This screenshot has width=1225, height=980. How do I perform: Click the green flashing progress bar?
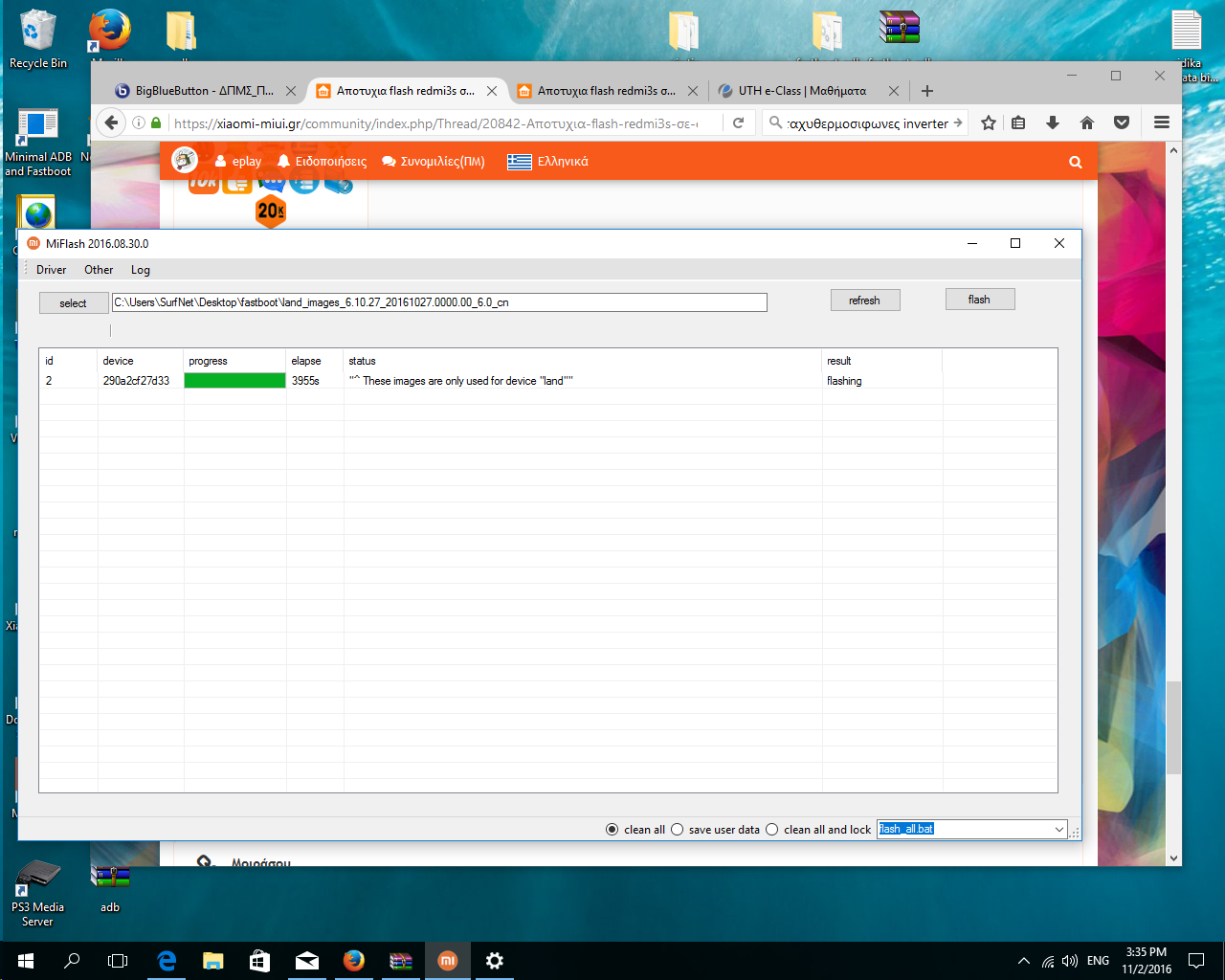coord(234,381)
